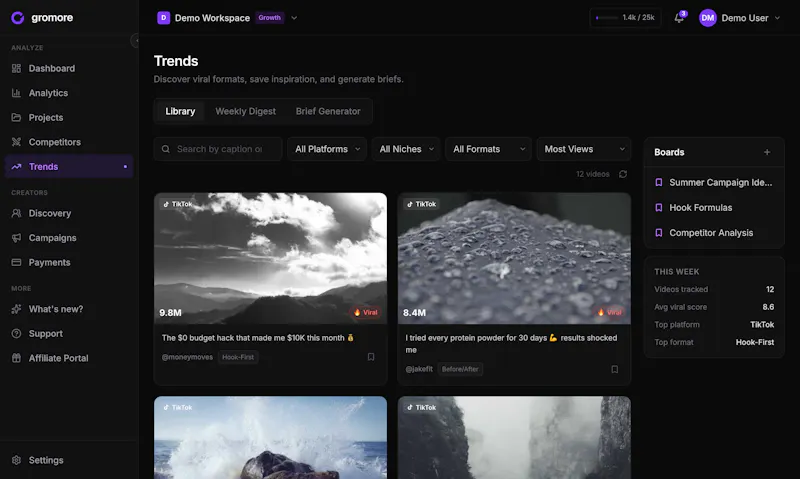Change Most Views sort order
This screenshot has width=800, height=479.
pos(584,149)
